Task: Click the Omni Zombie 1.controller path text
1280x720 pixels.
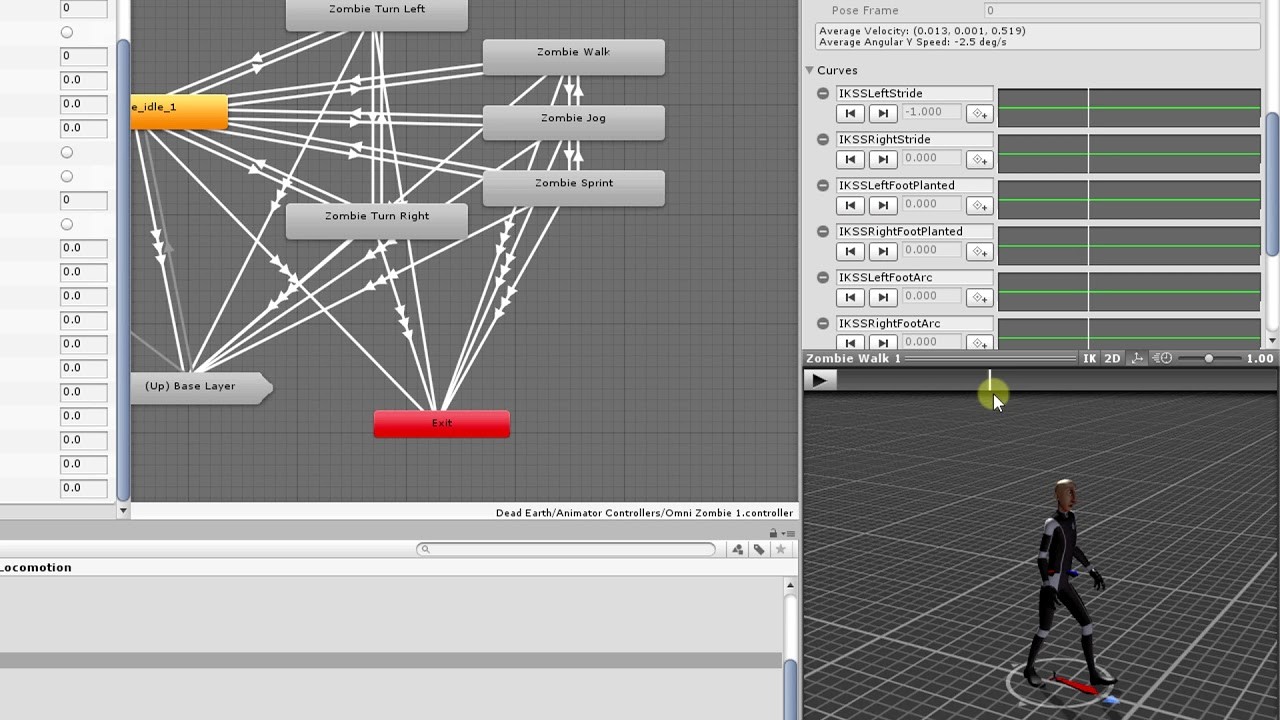Action: [x=644, y=513]
